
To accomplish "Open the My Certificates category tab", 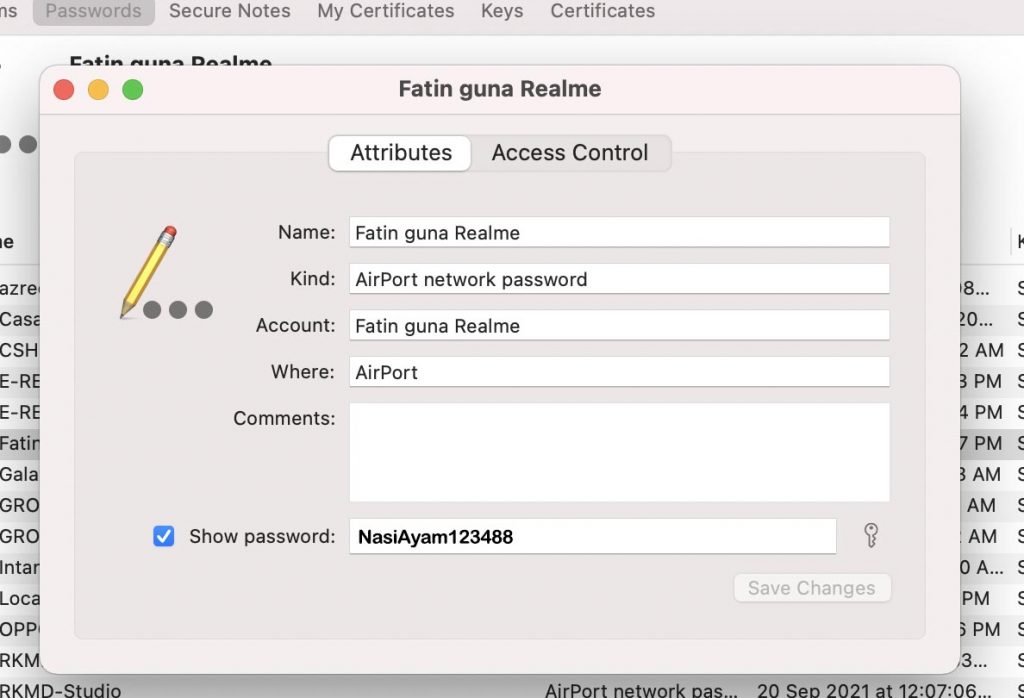I will point(385,11).
